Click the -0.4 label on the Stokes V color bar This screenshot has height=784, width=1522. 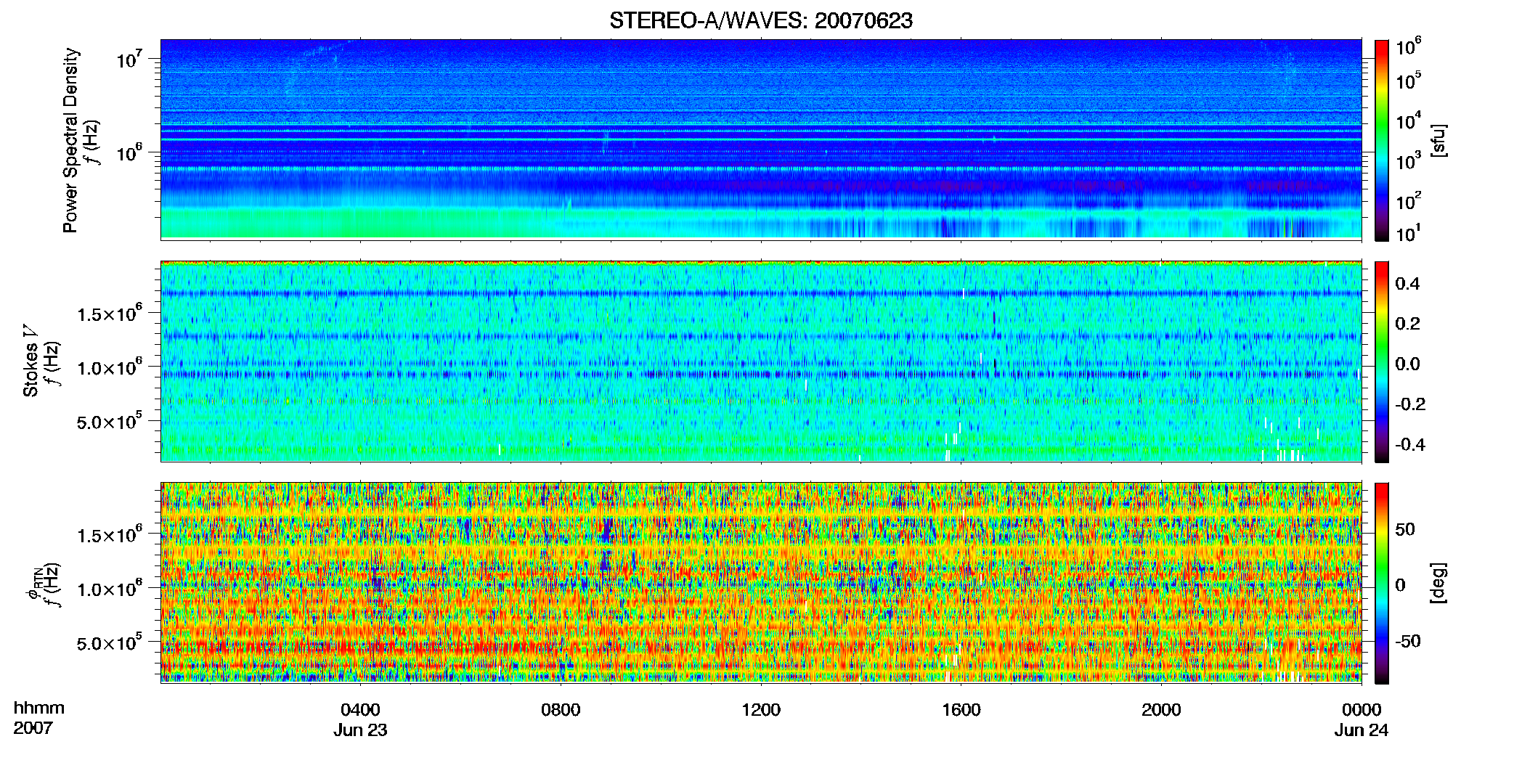click(x=1410, y=444)
